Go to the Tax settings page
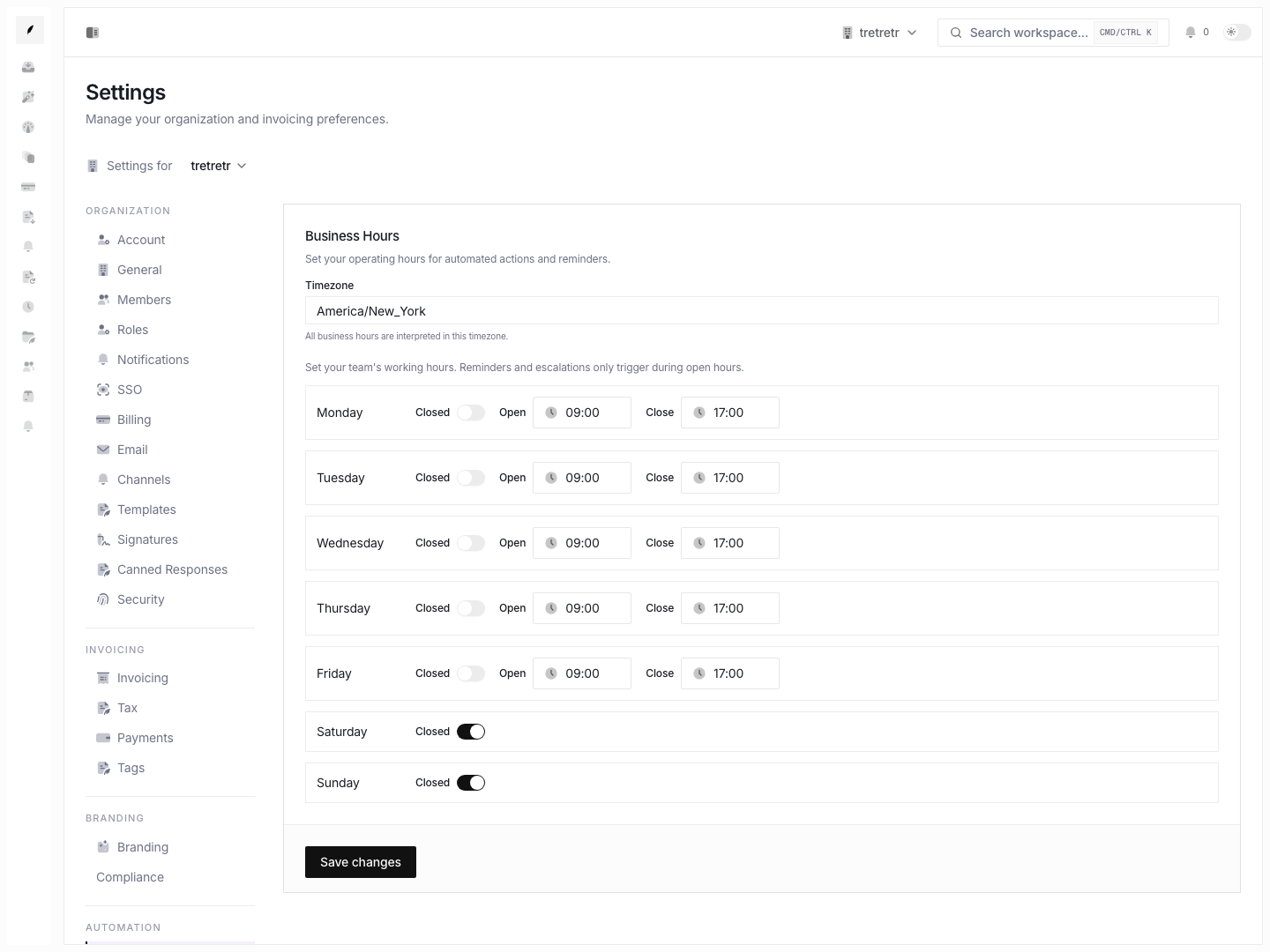 click(x=170, y=708)
